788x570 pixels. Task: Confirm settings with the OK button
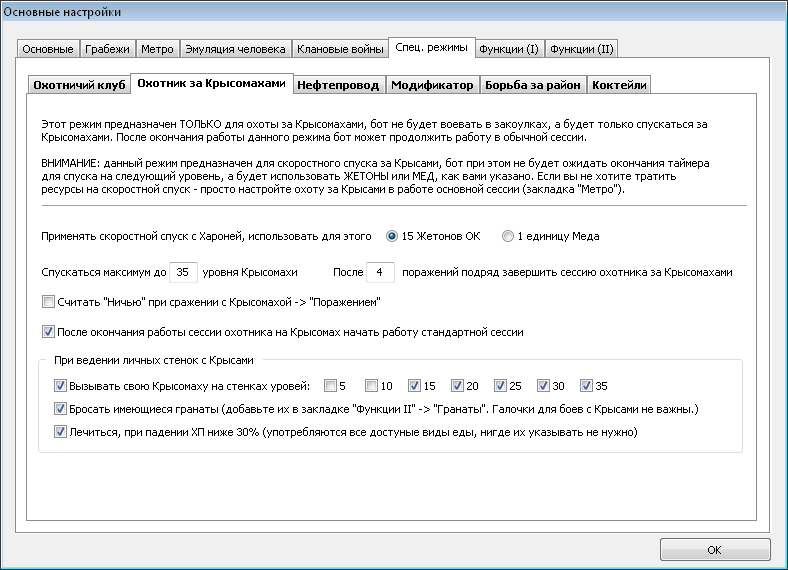(x=715, y=550)
